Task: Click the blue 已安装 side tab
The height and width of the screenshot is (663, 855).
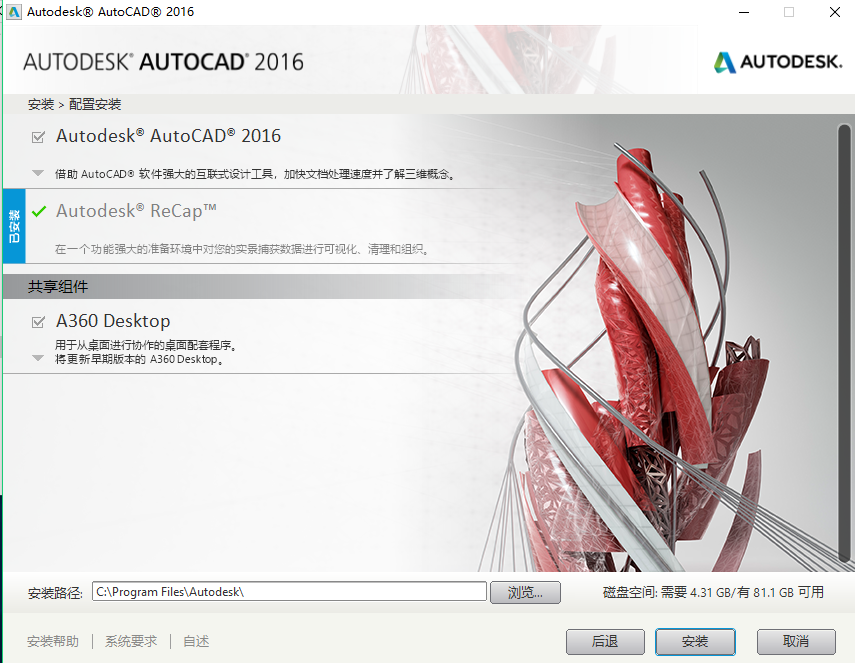Action: coord(14,226)
